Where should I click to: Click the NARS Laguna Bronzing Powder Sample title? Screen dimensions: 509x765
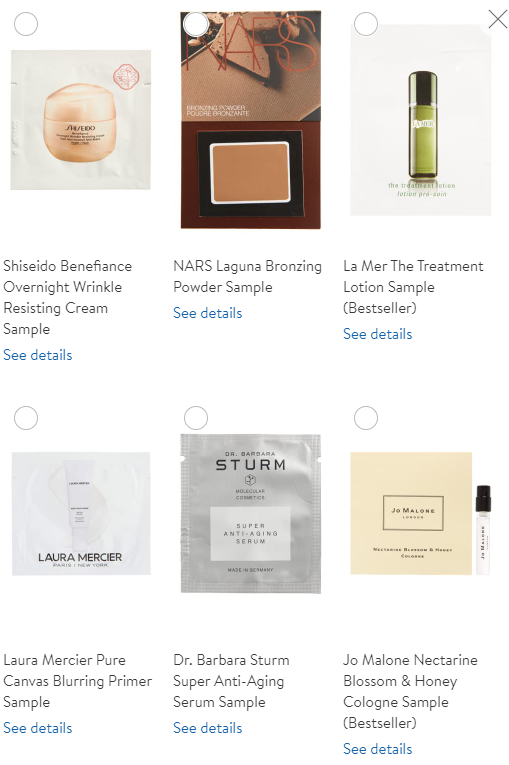tap(247, 276)
